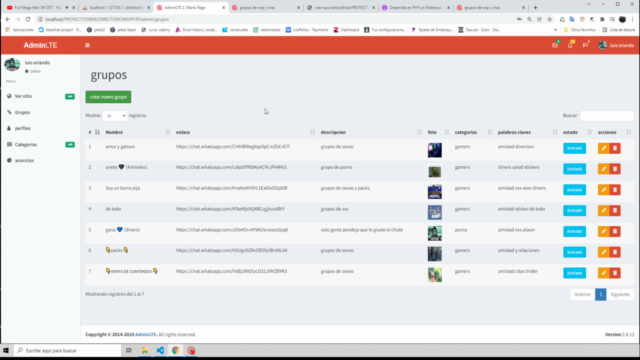
Task: Focus the Buscar search field
Action: pyautogui.click(x=607, y=116)
